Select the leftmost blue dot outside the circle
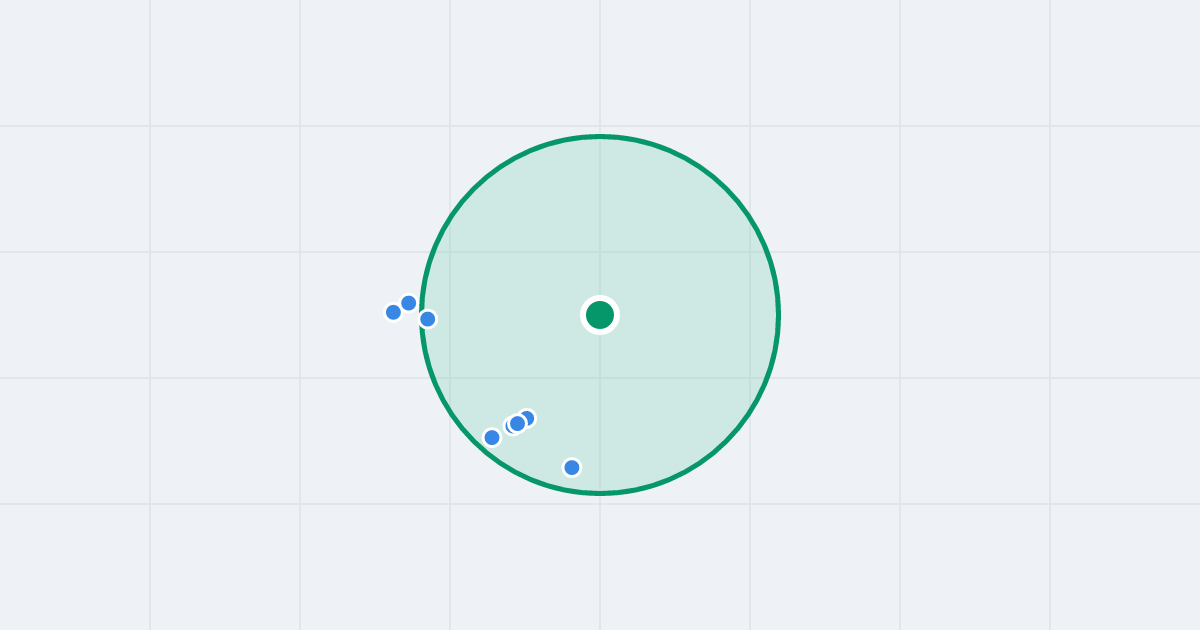This screenshot has height=630, width=1200. click(x=394, y=312)
